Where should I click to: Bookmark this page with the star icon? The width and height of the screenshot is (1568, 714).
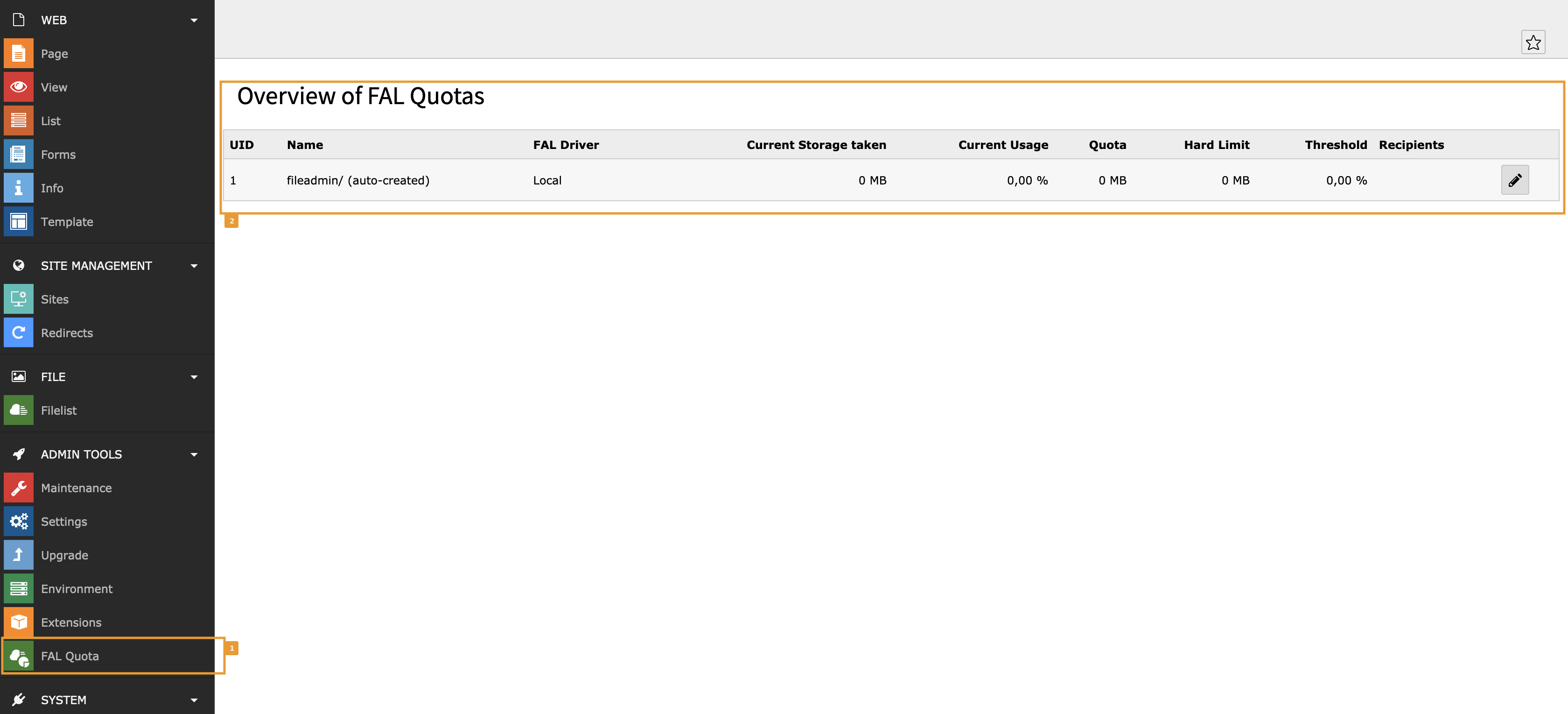(x=1533, y=42)
